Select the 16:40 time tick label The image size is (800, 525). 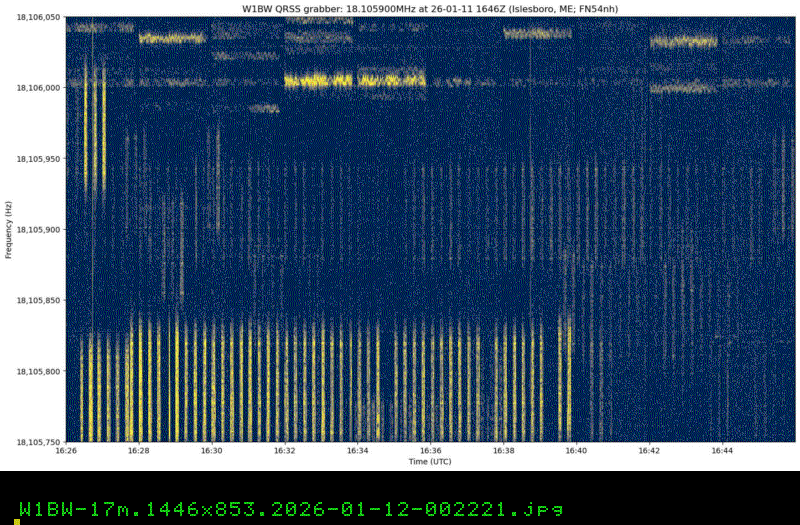(577, 451)
